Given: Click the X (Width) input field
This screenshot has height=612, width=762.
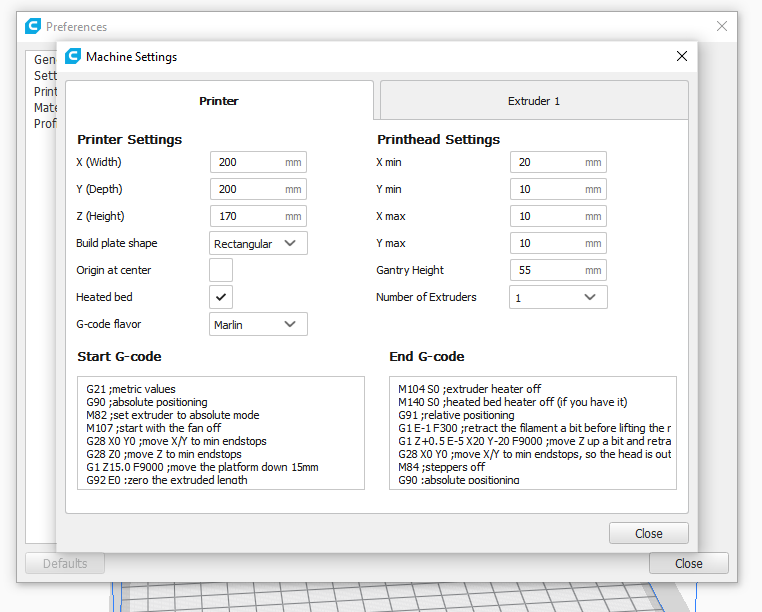Looking at the screenshot, I should tap(247, 162).
